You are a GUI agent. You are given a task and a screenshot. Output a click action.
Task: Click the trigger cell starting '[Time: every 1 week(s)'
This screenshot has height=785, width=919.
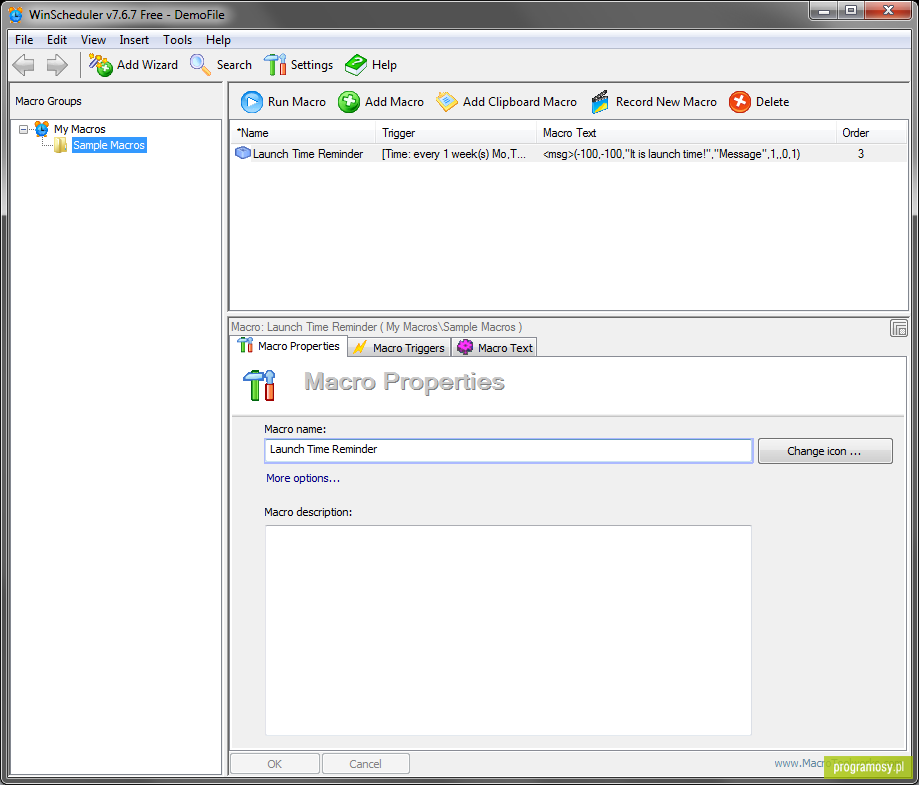click(x=454, y=154)
